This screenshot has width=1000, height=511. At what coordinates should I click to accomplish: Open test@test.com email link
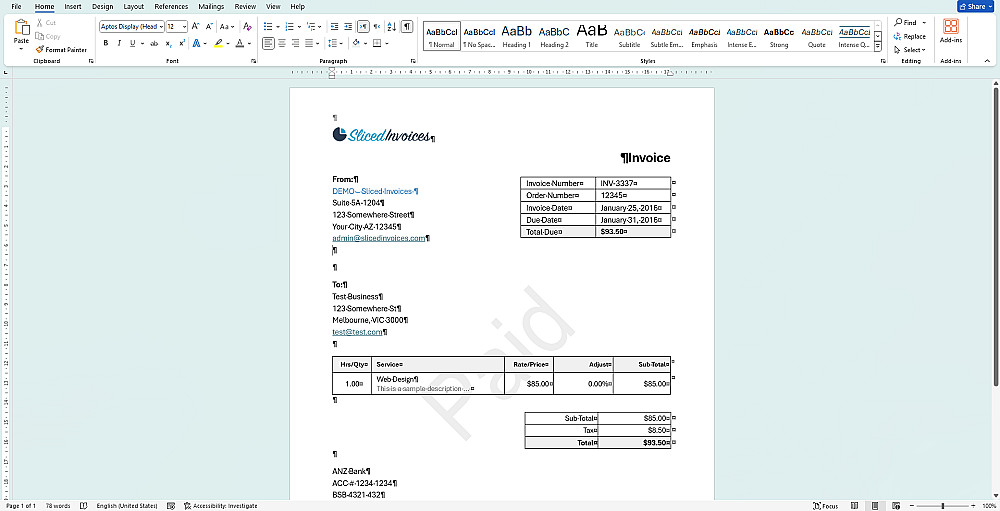(357, 332)
